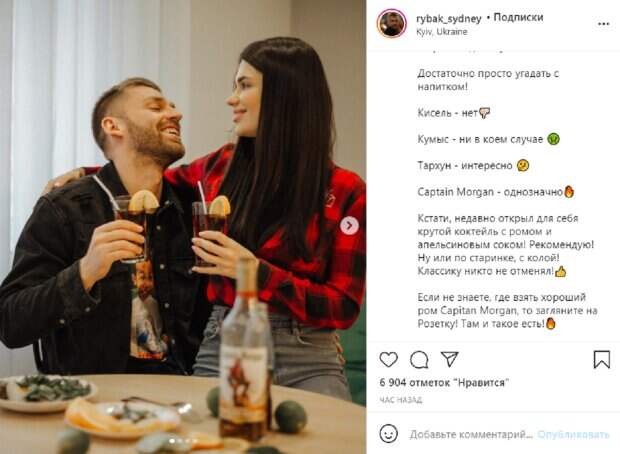Image resolution: width=620 pixels, height=454 pixels.
Task: Select the Captain Morgan caption line
Action: pos(495,192)
